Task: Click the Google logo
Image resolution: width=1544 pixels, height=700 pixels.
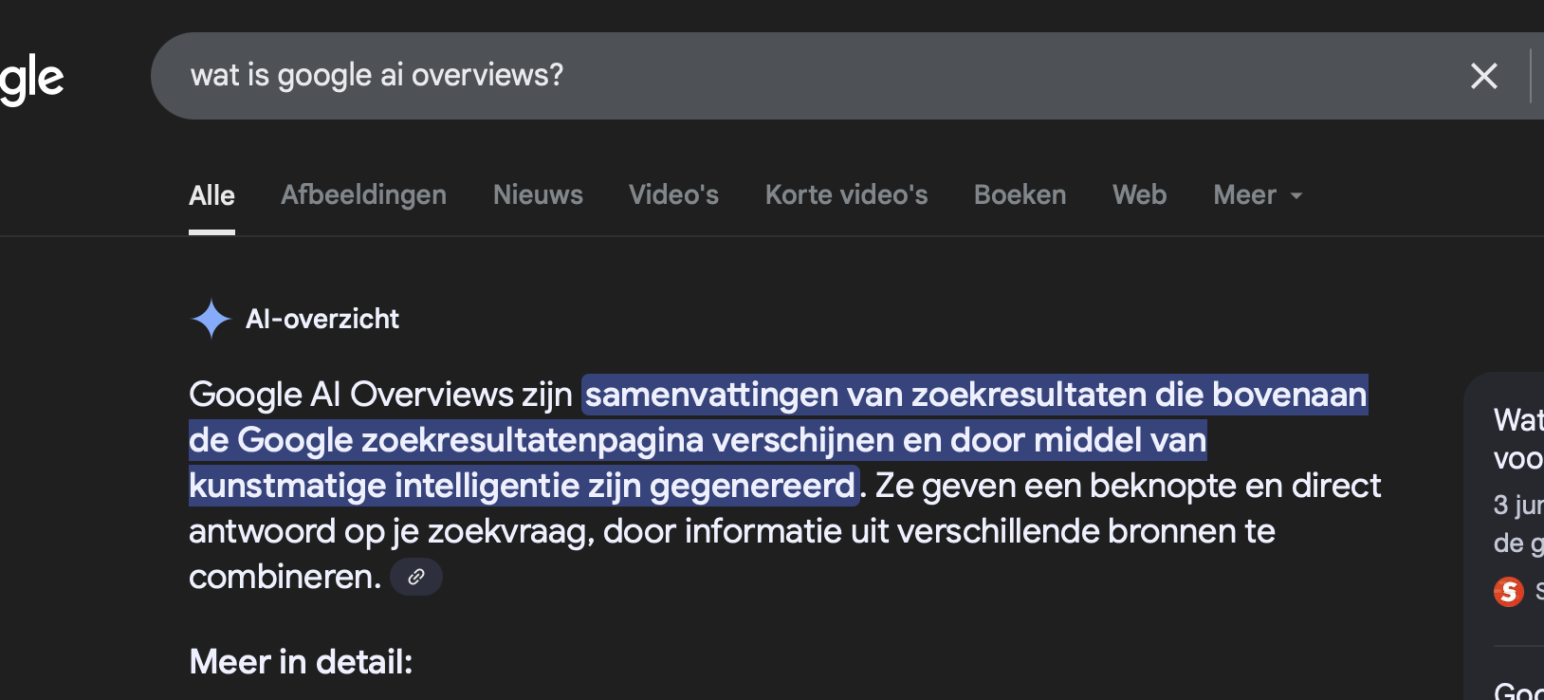Action: pos(32,80)
